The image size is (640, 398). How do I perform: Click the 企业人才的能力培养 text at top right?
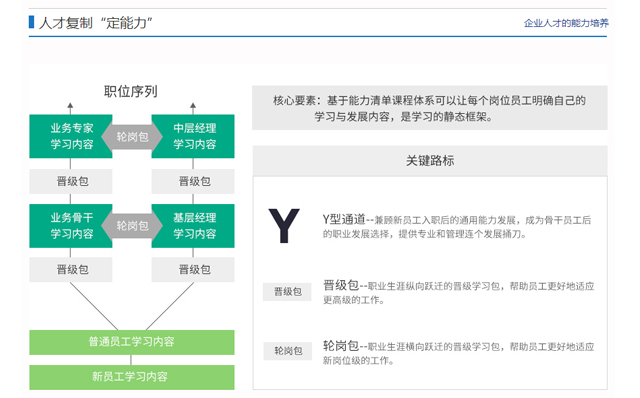(566, 23)
